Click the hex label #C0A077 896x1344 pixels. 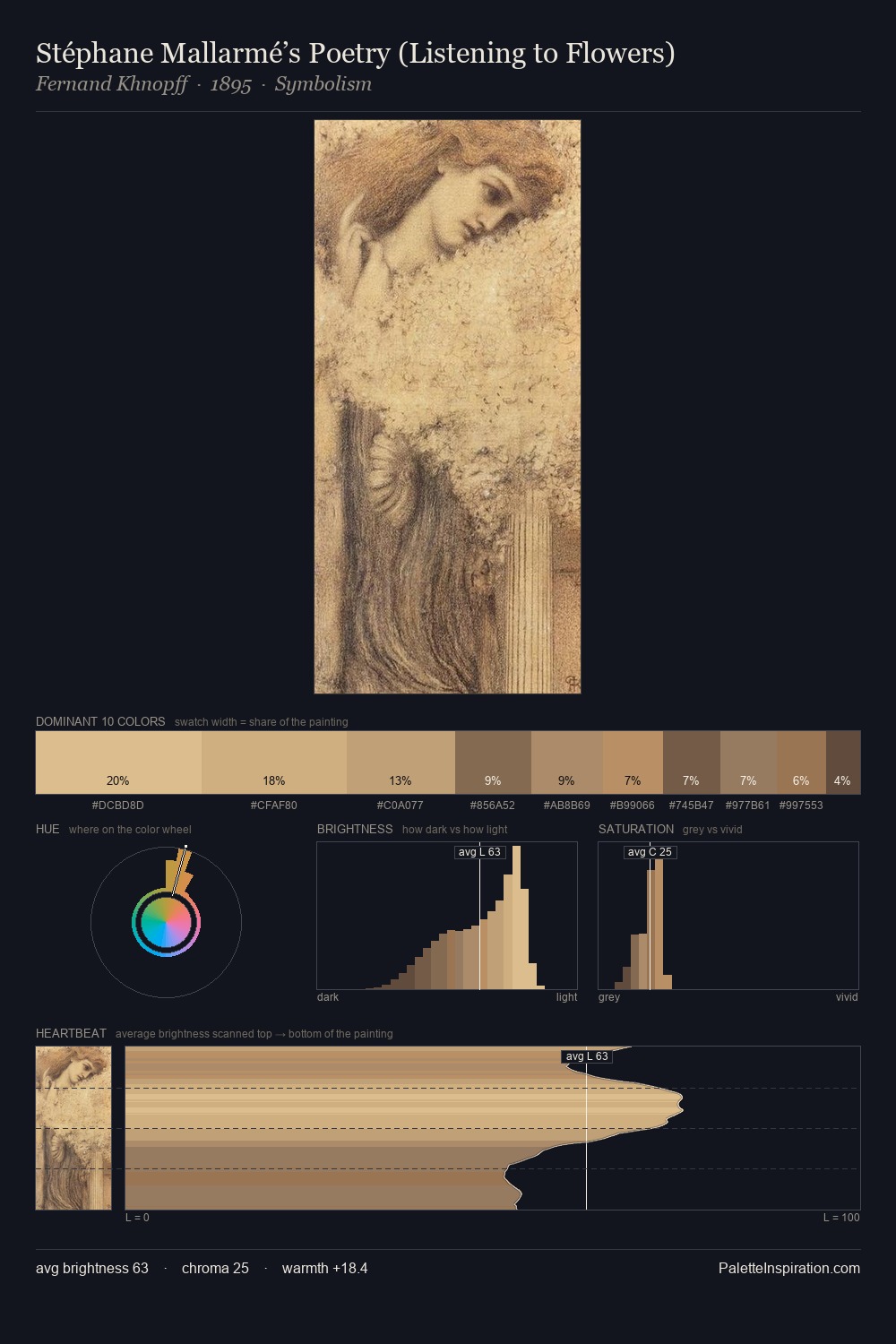401,805
